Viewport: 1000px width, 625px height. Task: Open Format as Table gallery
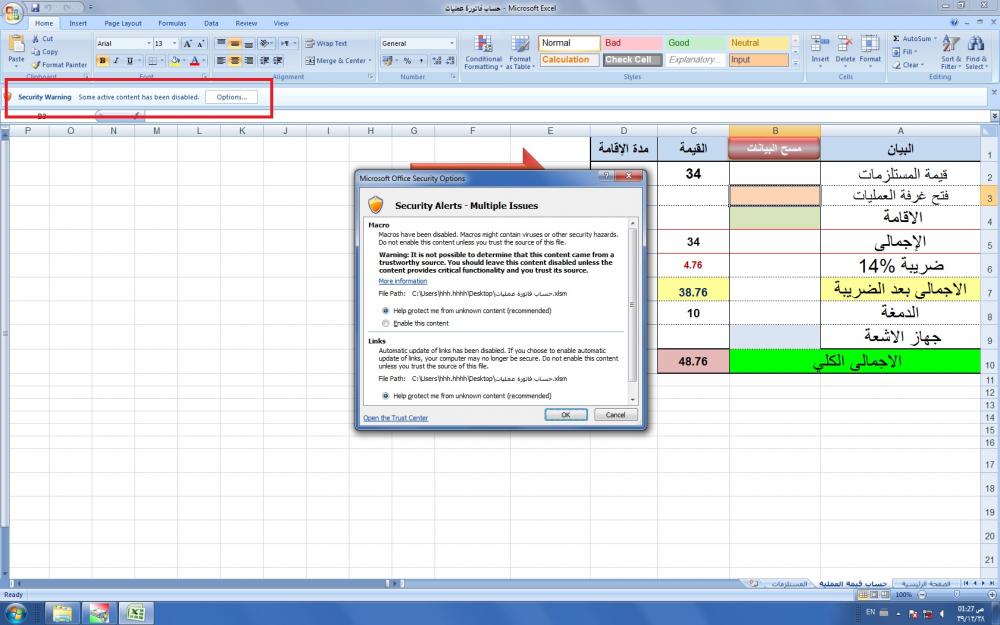point(520,52)
